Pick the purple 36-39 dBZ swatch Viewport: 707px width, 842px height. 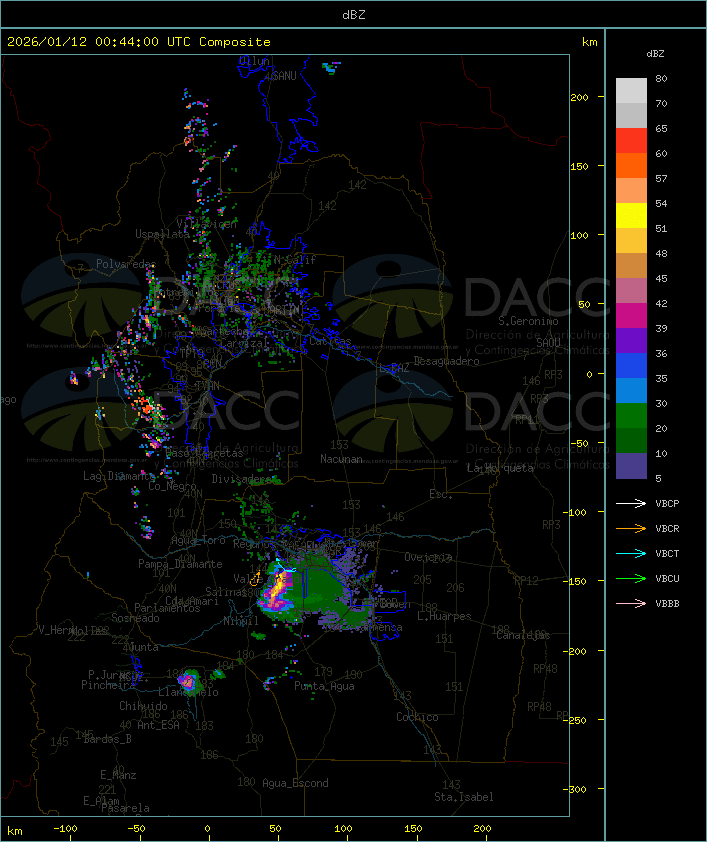click(631, 340)
